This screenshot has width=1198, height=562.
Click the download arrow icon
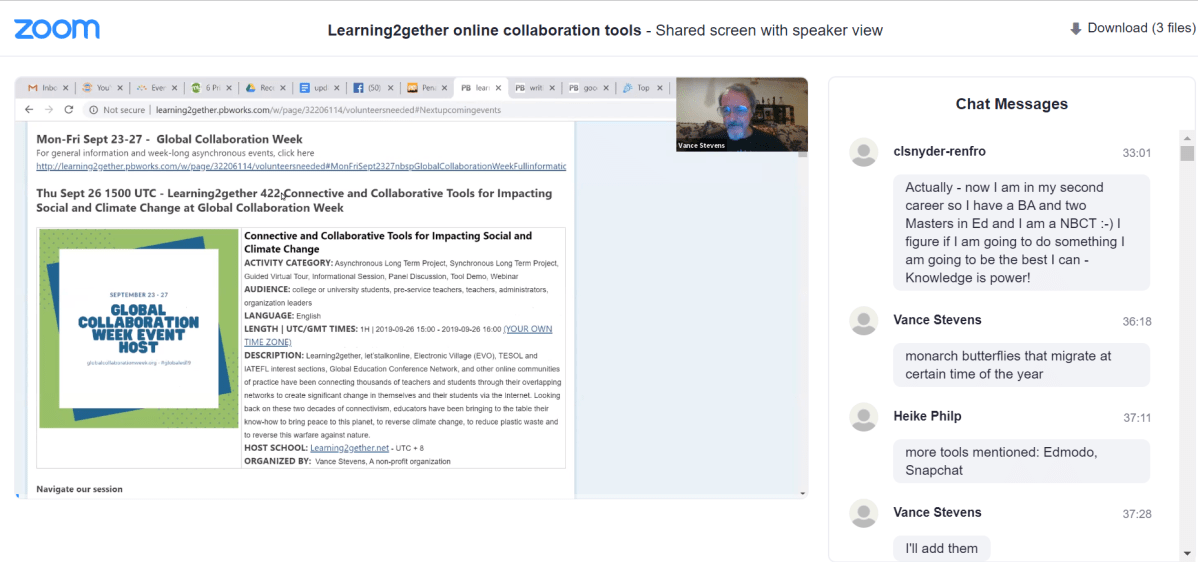[1076, 29]
